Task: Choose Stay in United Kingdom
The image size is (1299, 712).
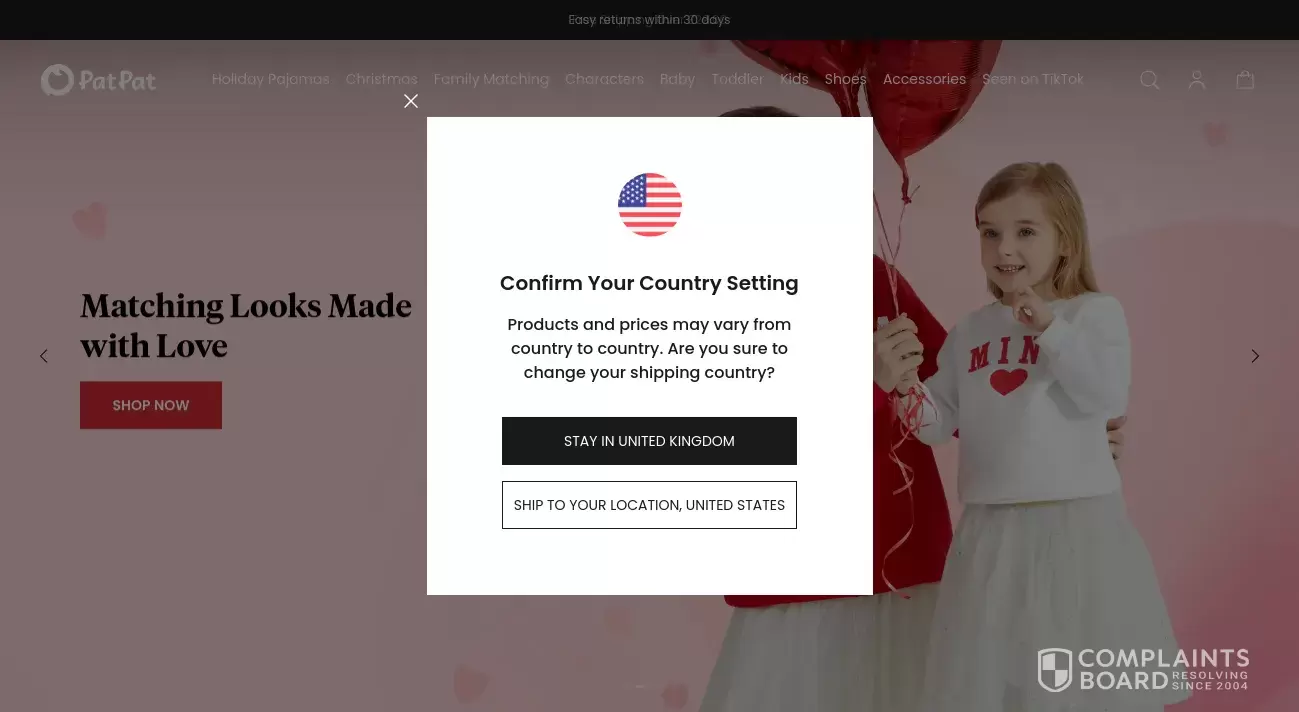Action: [x=649, y=441]
